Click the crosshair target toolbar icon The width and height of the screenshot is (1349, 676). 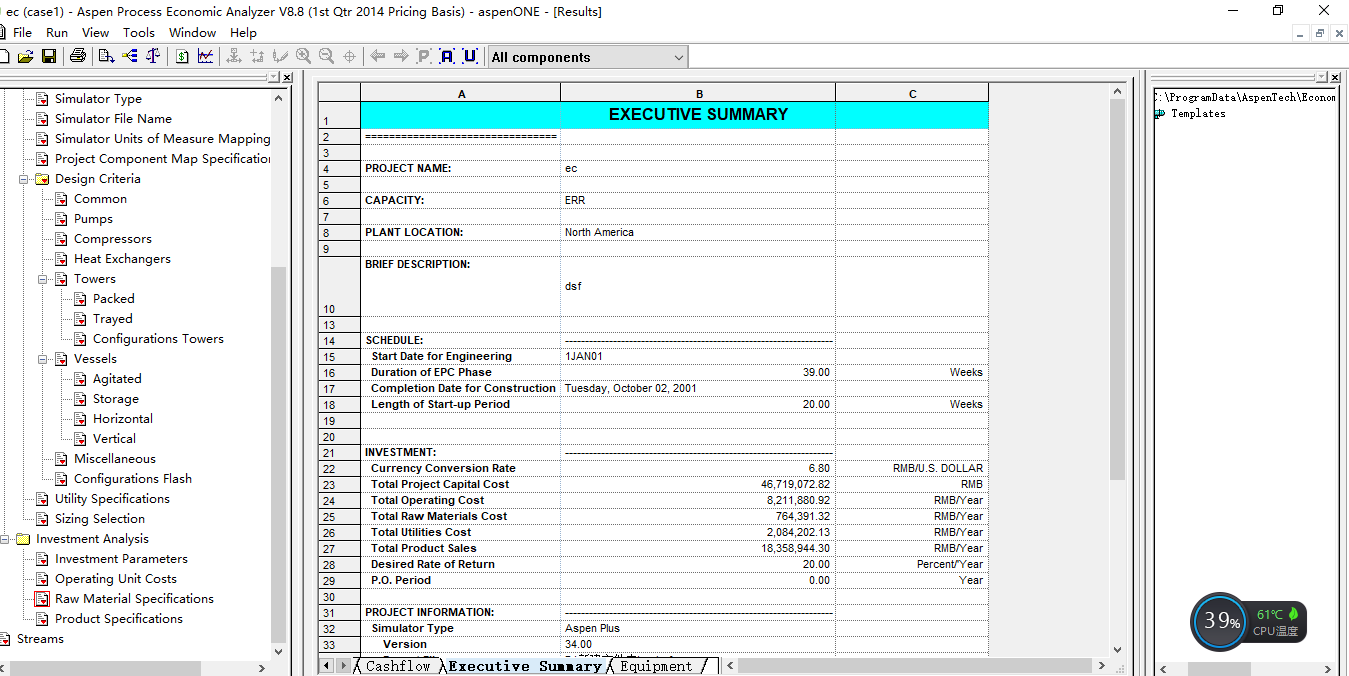point(349,57)
